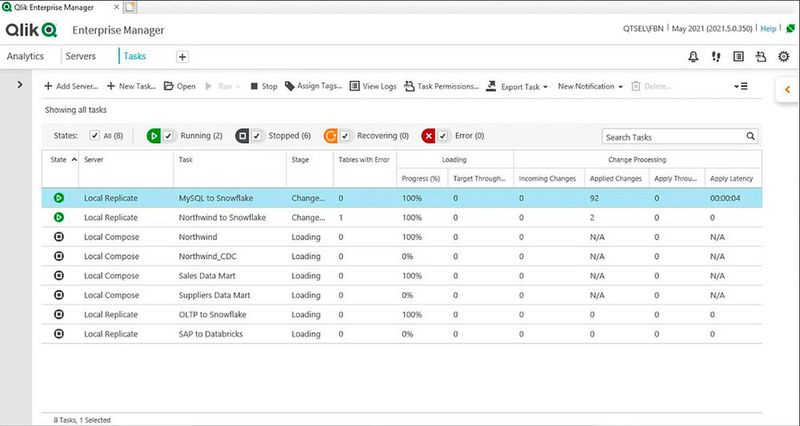
Task: Click the magnifier icon in Search Tasks
Action: click(x=751, y=136)
